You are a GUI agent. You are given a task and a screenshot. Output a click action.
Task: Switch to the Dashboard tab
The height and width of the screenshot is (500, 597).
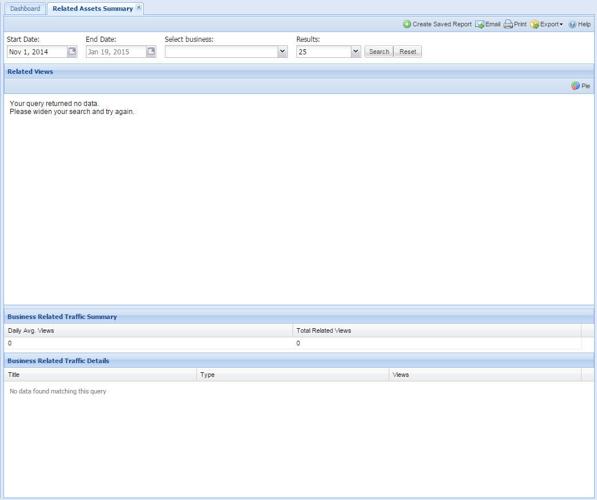25,8
